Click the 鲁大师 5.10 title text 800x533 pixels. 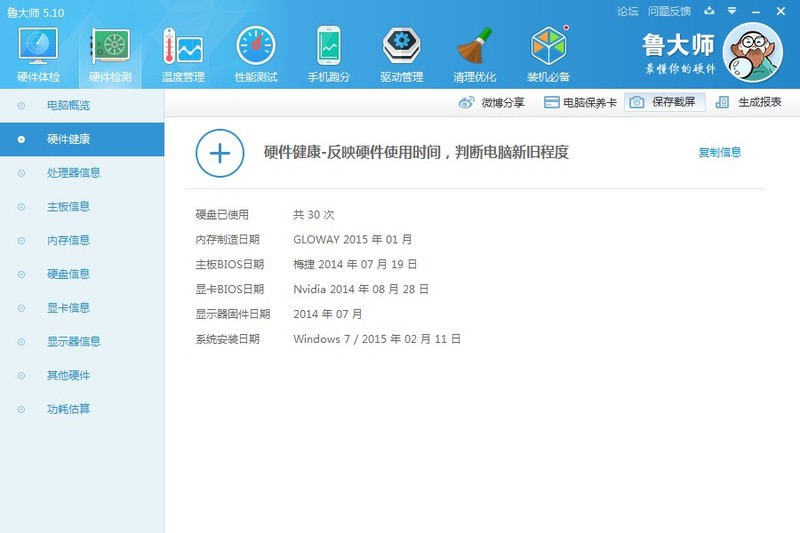36,13
